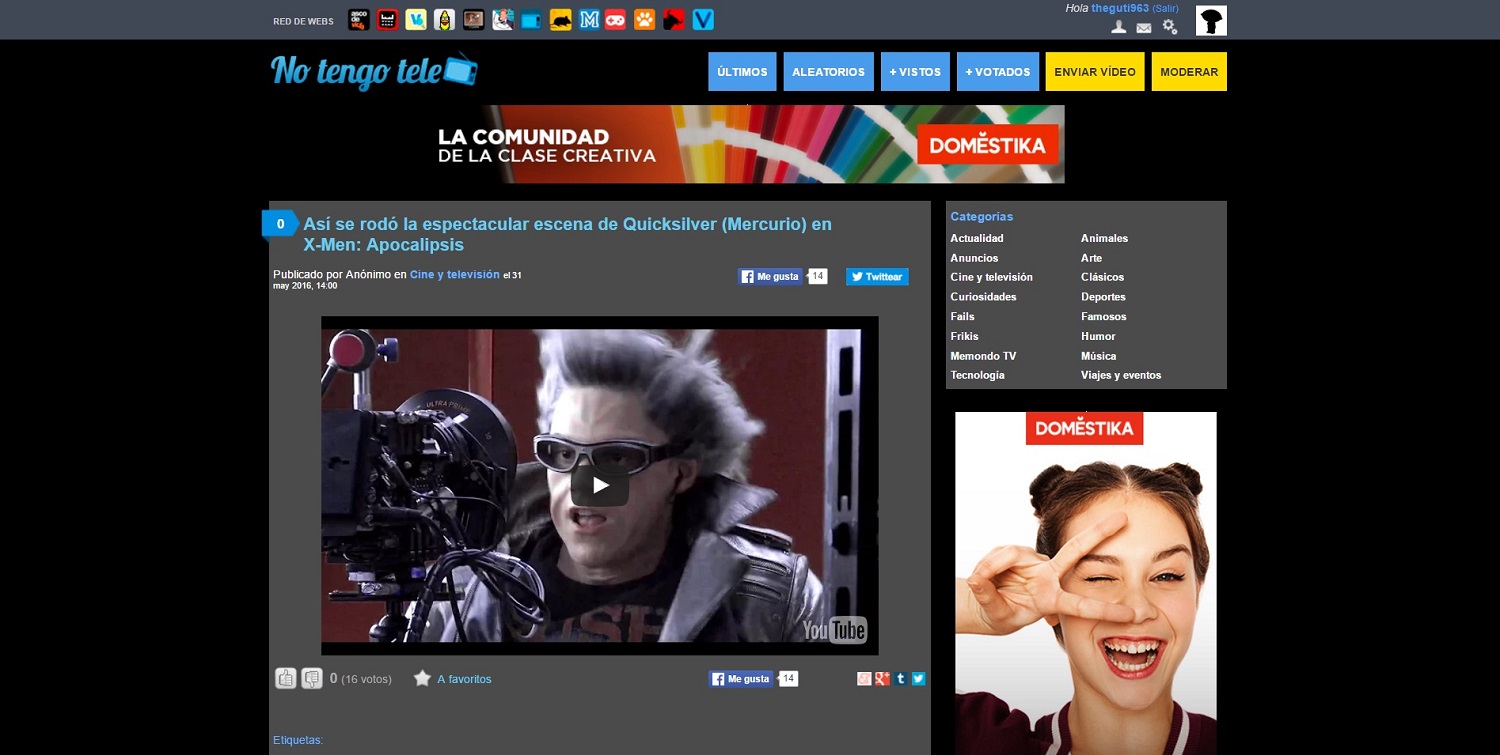Click the A favoritos link
1500x755 pixels.
[464, 679]
